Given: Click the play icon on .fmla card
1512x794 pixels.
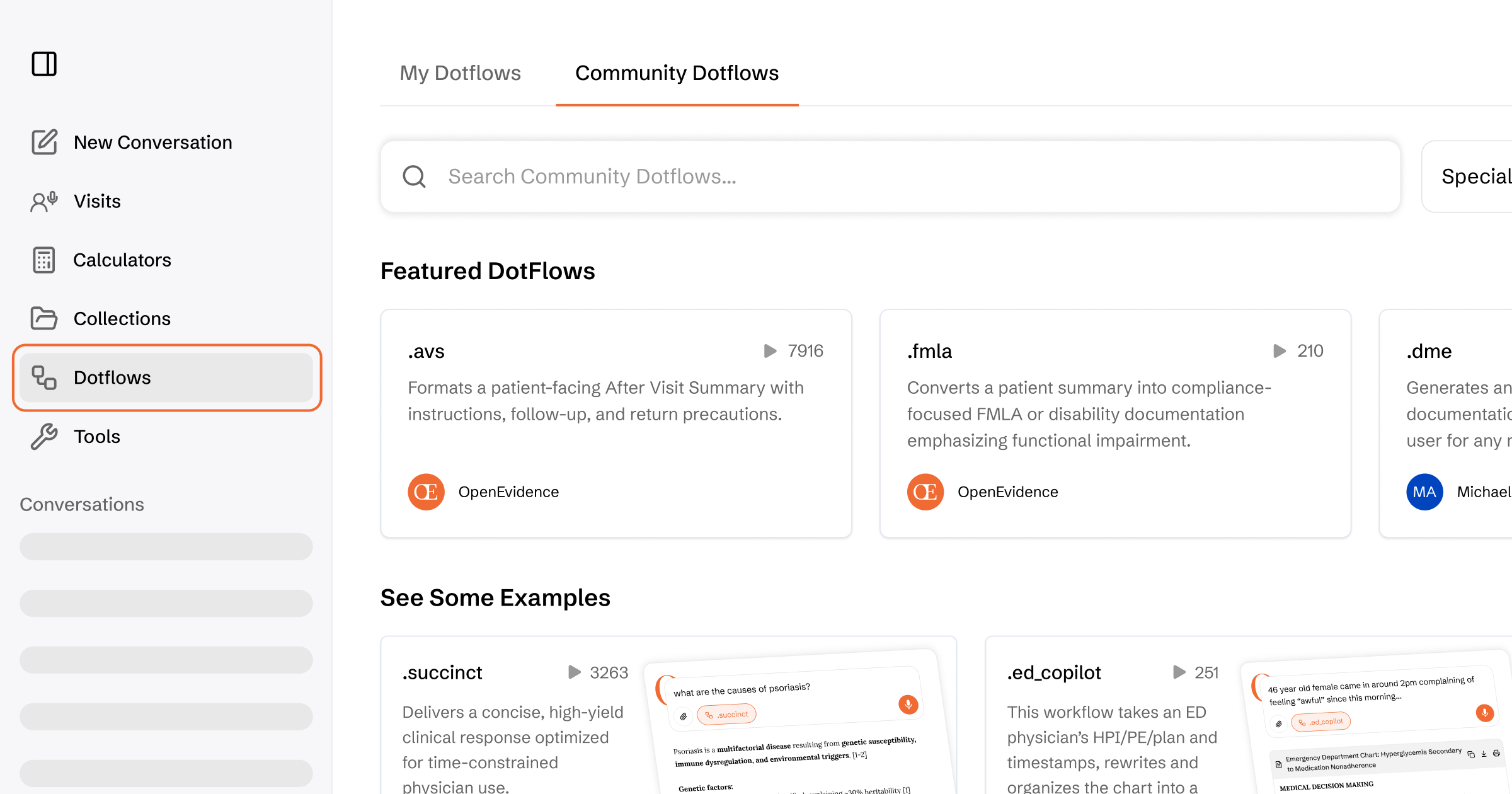Looking at the screenshot, I should coord(1280,351).
